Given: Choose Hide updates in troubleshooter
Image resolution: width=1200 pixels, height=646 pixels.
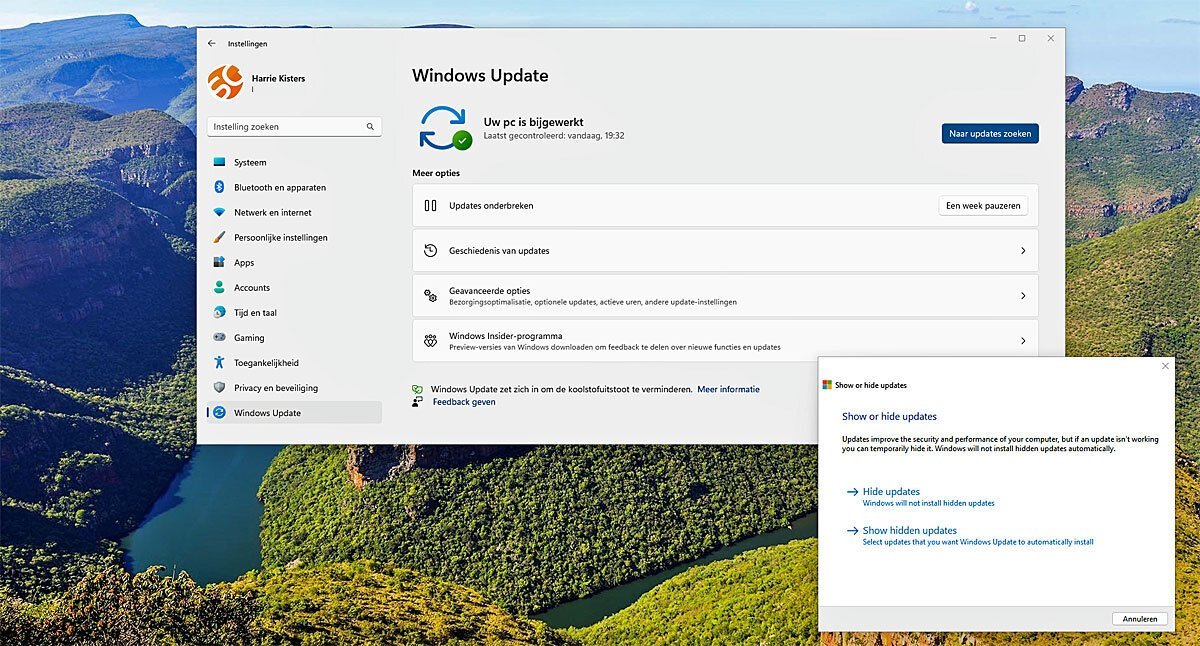Looking at the screenshot, I should 891,492.
